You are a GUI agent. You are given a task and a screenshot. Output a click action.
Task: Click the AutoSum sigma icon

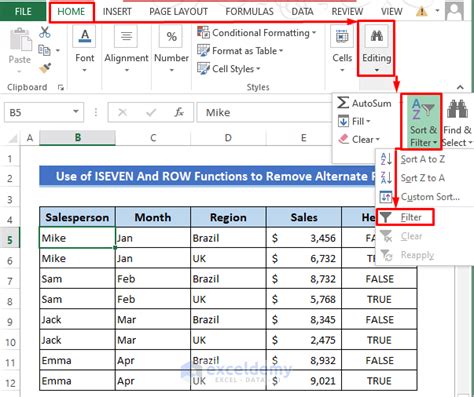pos(343,103)
